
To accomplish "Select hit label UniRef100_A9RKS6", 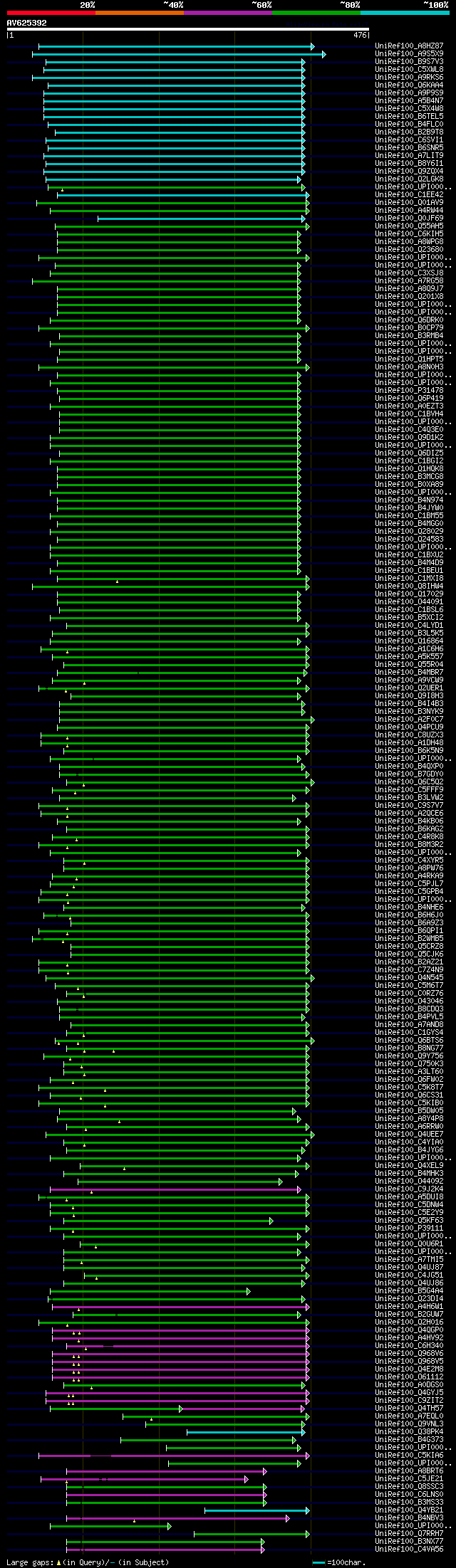I will (x=409, y=78).
